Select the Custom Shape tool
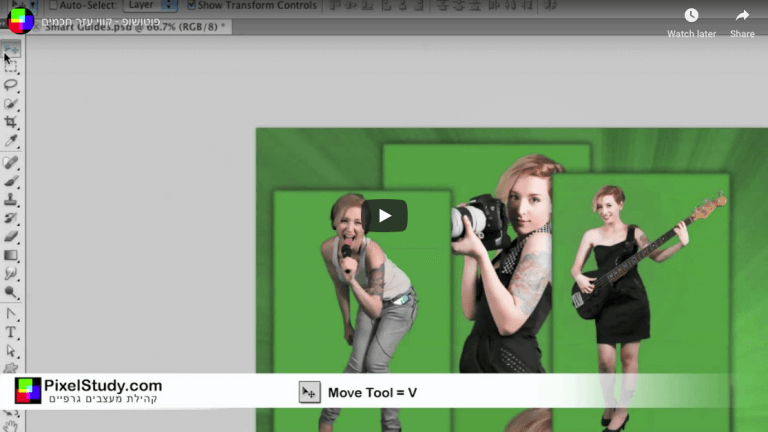The image size is (768, 432). (11, 368)
